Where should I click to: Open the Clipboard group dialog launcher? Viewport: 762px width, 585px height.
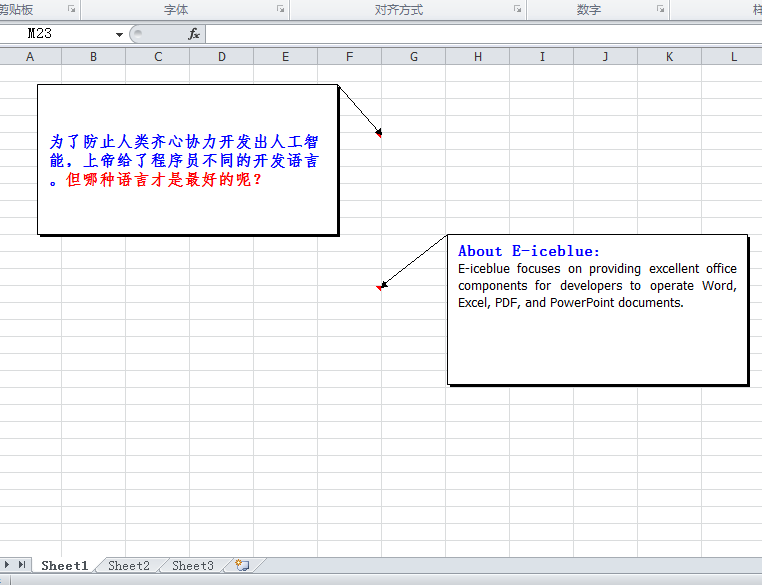(x=71, y=9)
